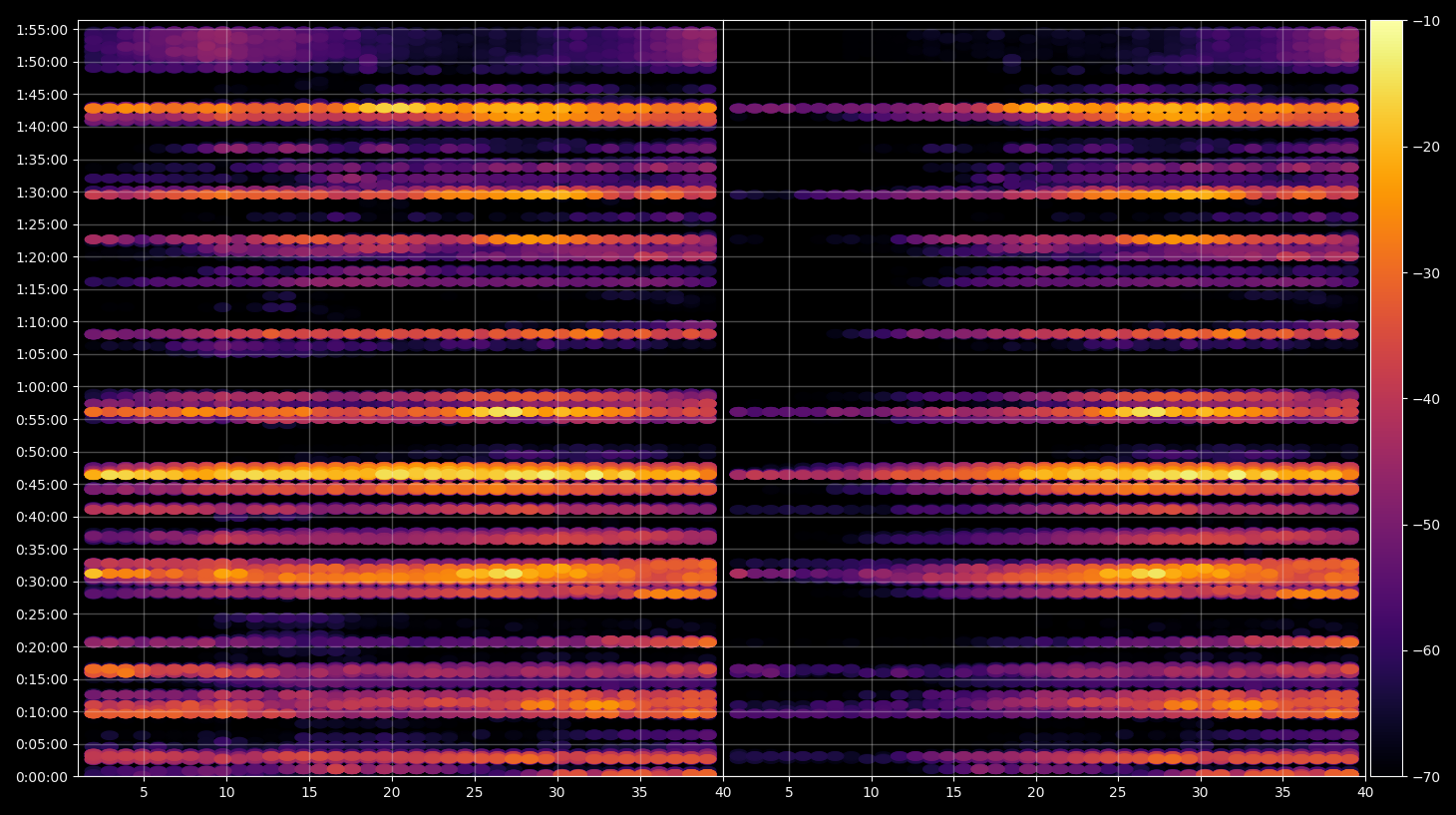Screen dimensions: 1456x815
Task: Select the 0:40:00 time tick label
Action: 42,517
